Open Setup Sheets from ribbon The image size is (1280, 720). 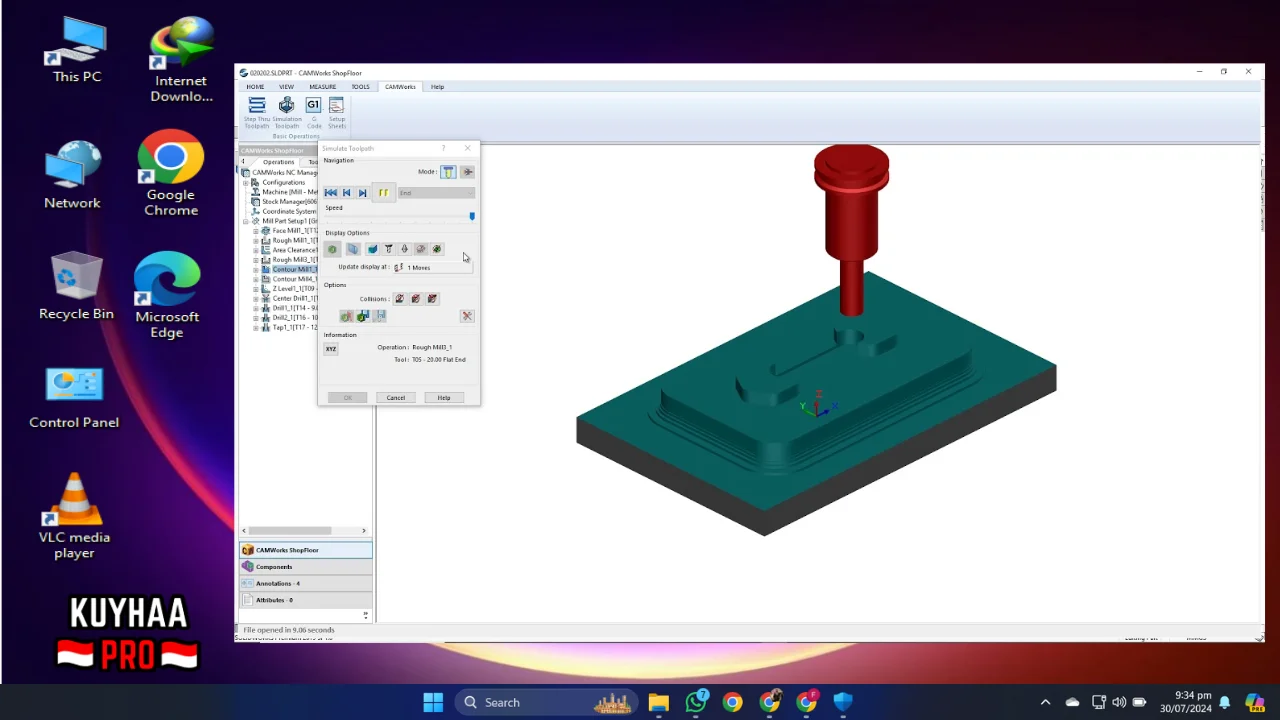[x=337, y=112]
